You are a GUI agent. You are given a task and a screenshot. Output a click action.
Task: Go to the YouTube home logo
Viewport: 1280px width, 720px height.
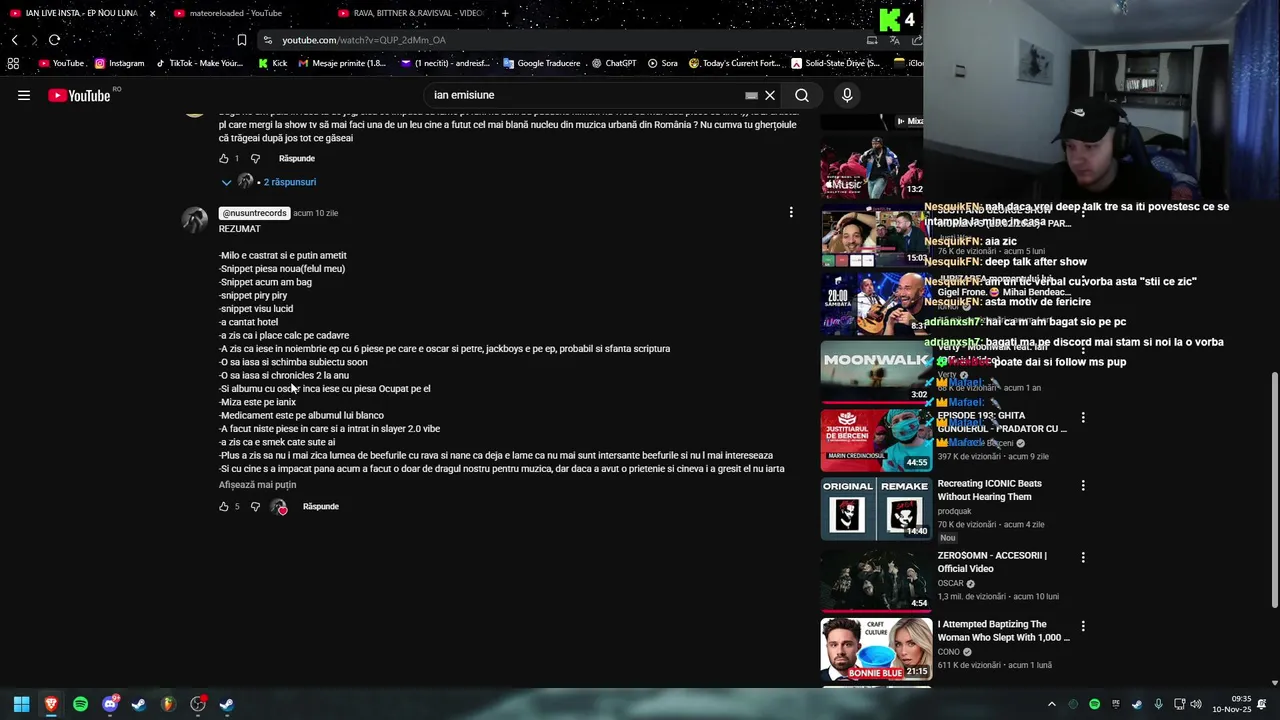point(79,95)
